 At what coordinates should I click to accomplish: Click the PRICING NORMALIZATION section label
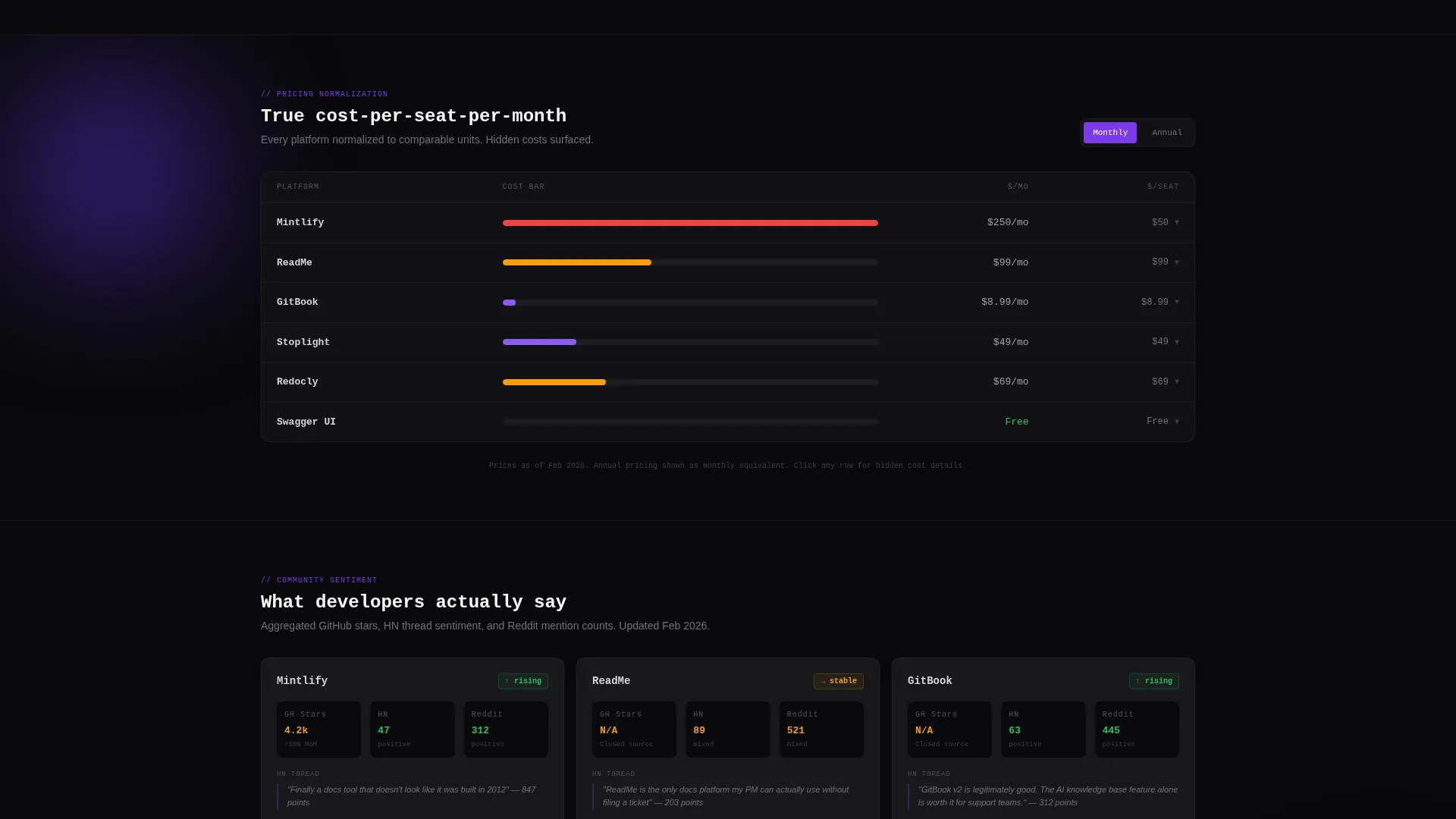[325, 94]
